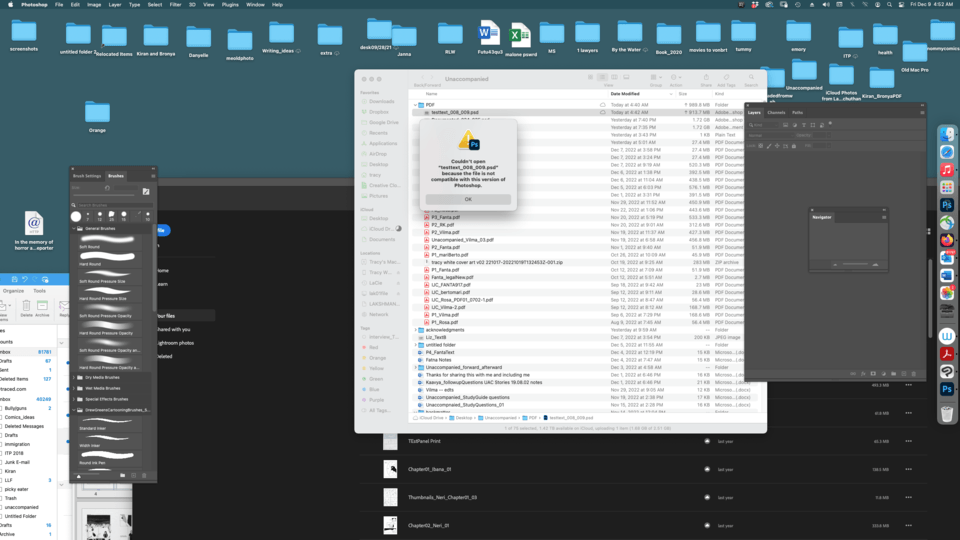Launch Adobe Acrobat from the Dock
Screen dimensions: 960x540
tap(946, 353)
